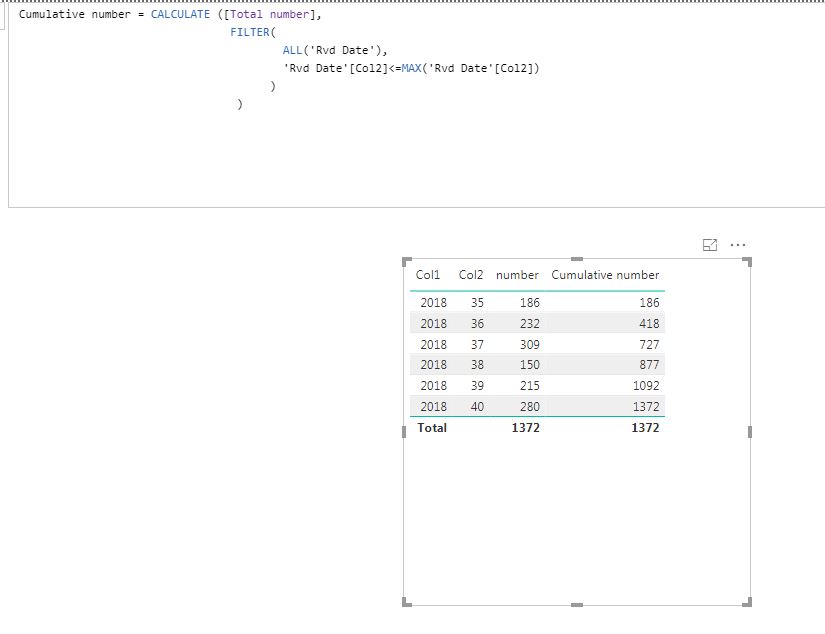Screen dimensions: 825x634
Task: Sort table by Col1 column header
Action: click(x=427, y=275)
